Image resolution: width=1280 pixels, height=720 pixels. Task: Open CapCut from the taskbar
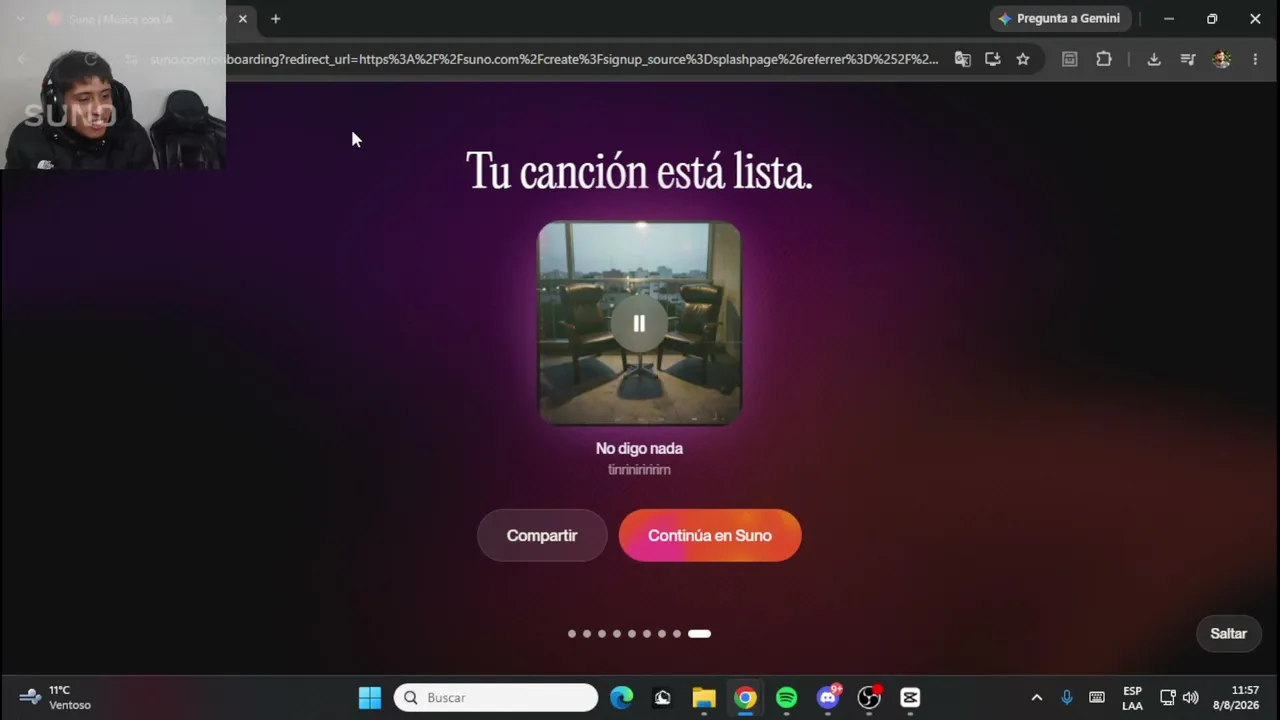910,697
